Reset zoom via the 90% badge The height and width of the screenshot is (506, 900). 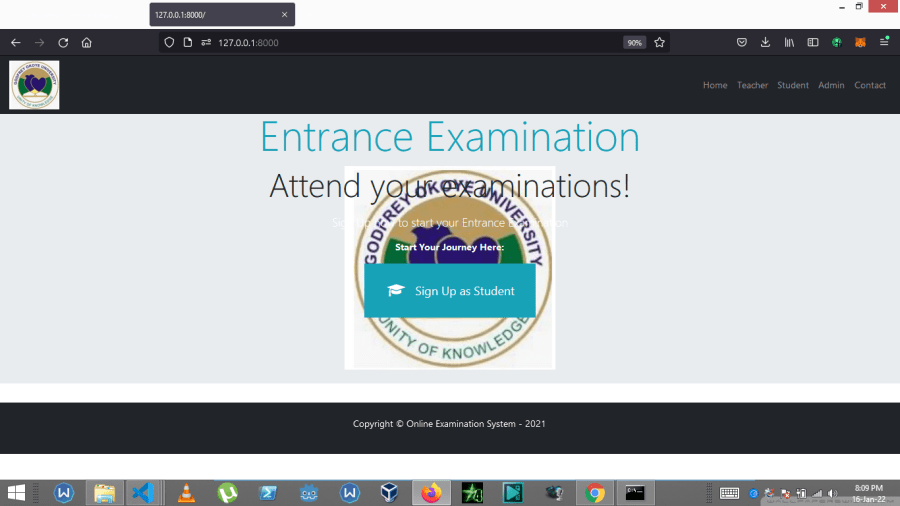(x=634, y=42)
